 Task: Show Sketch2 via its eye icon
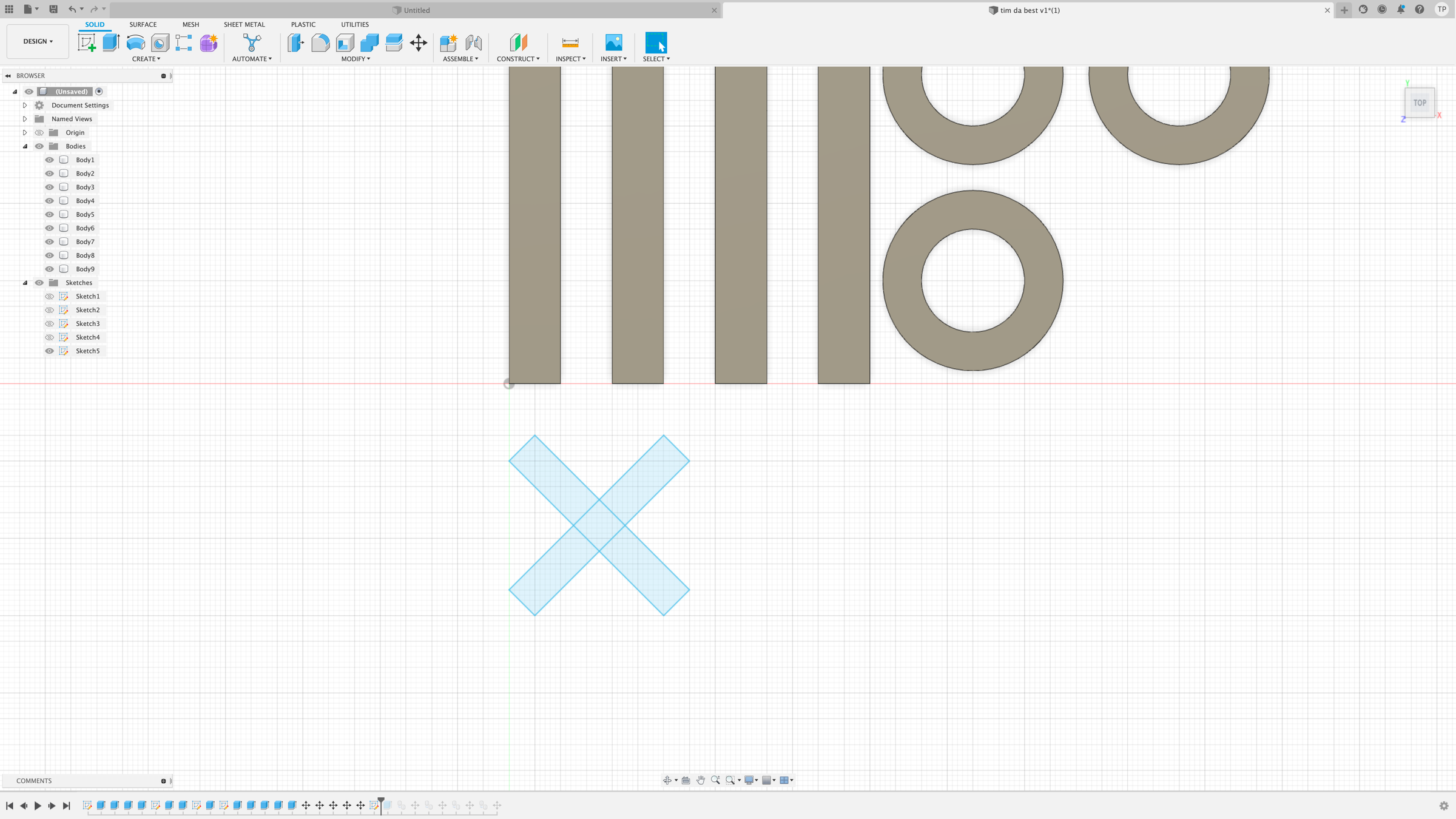click(x=50, y=310)
